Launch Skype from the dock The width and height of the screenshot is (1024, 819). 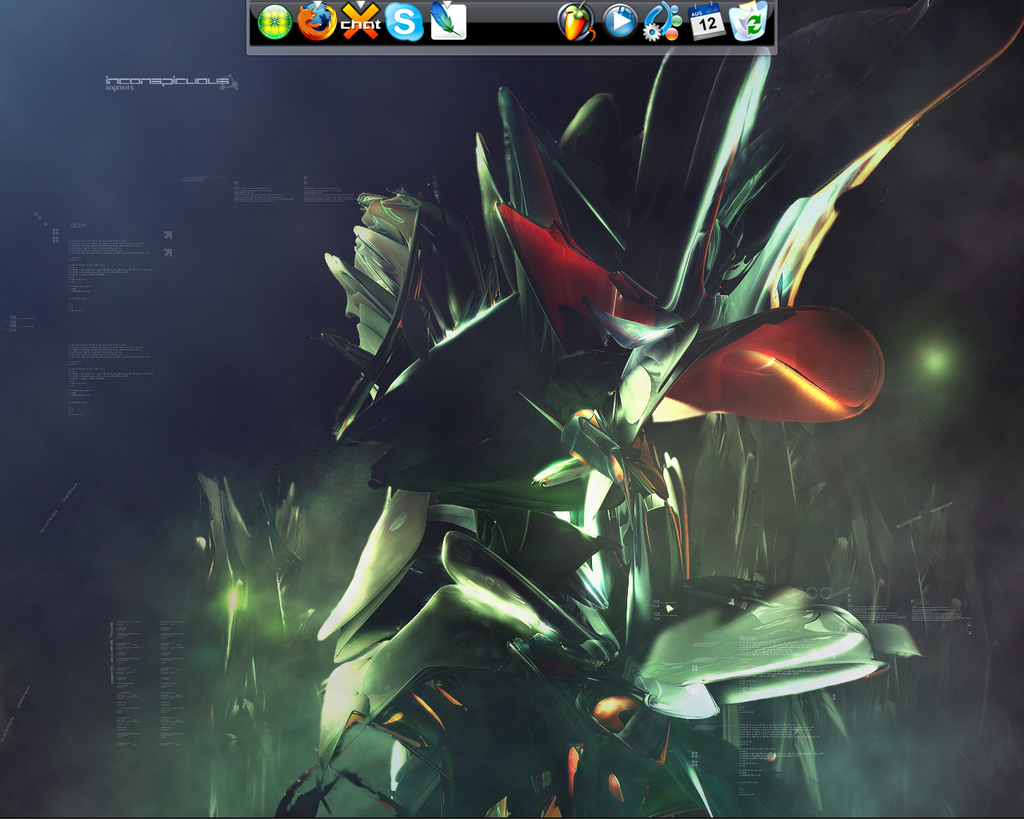pyautogui.click(x=404, y=22)
